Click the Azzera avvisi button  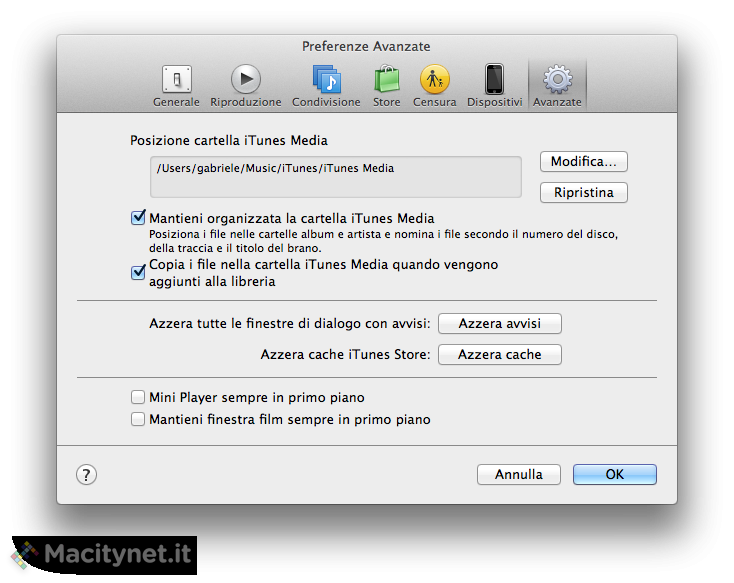[499, 324]
